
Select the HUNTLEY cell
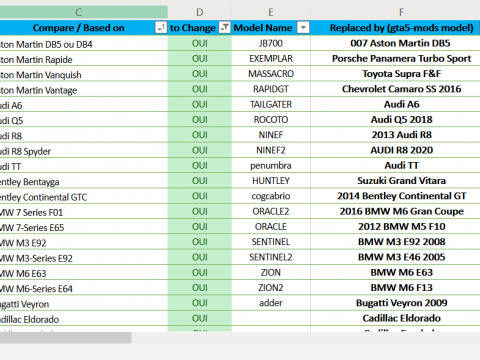(x=271, y=181)
